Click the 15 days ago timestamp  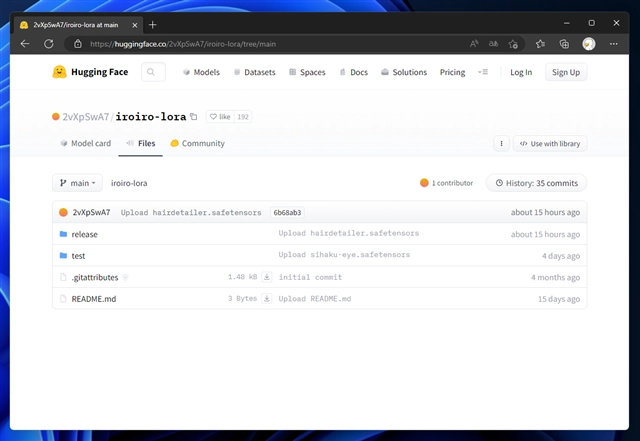coord(559,299)
